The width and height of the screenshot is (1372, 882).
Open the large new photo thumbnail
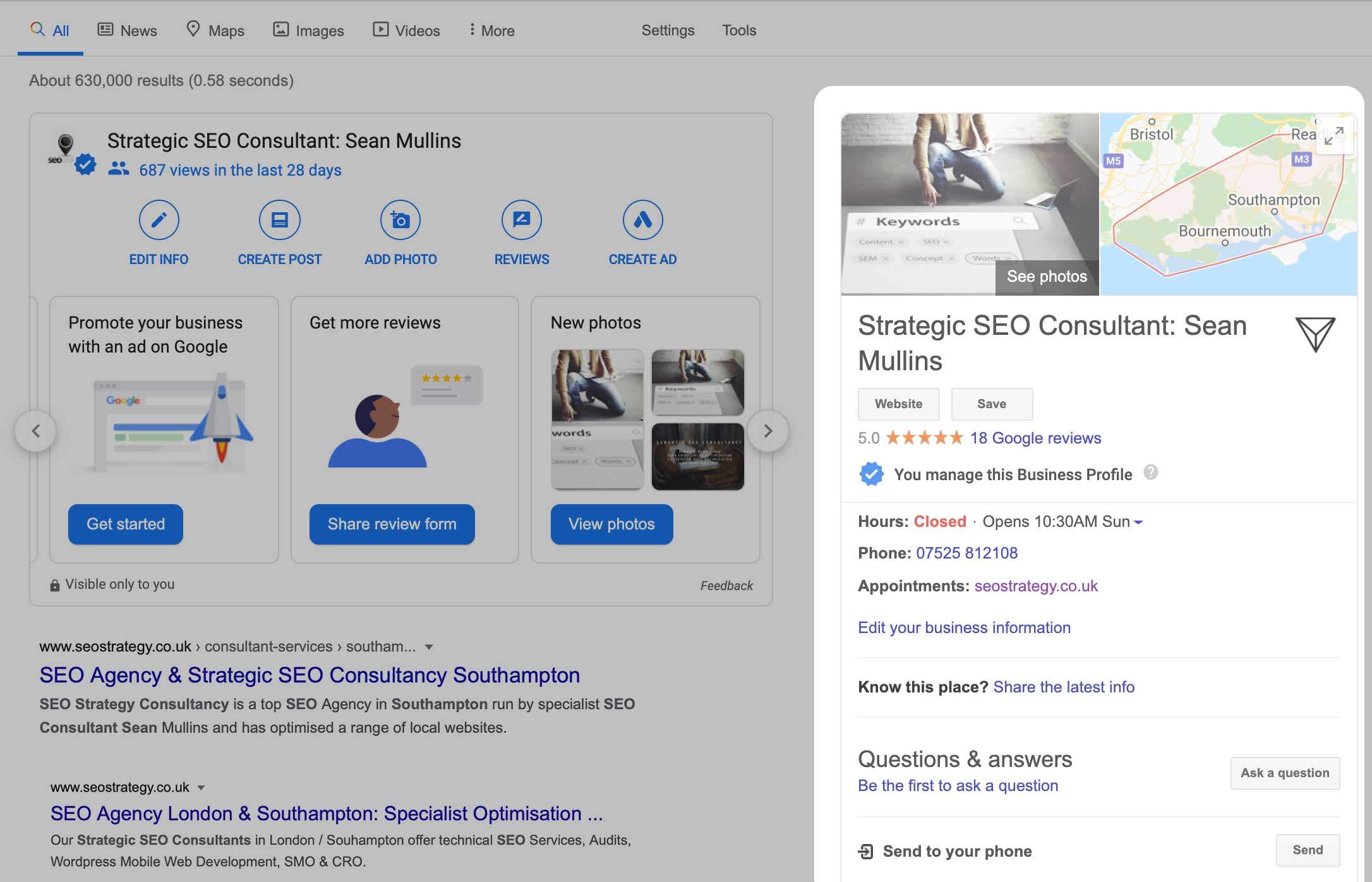(597, 420)
